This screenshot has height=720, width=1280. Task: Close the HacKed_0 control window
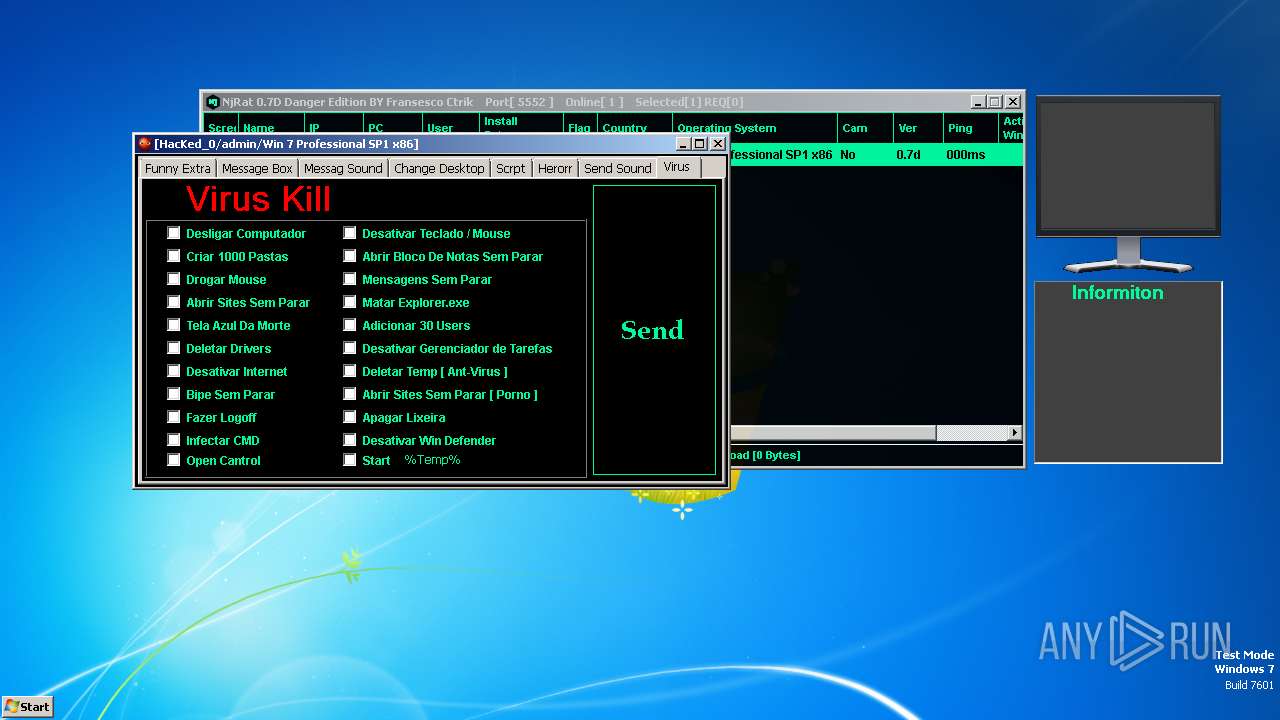tap(717, 144)
